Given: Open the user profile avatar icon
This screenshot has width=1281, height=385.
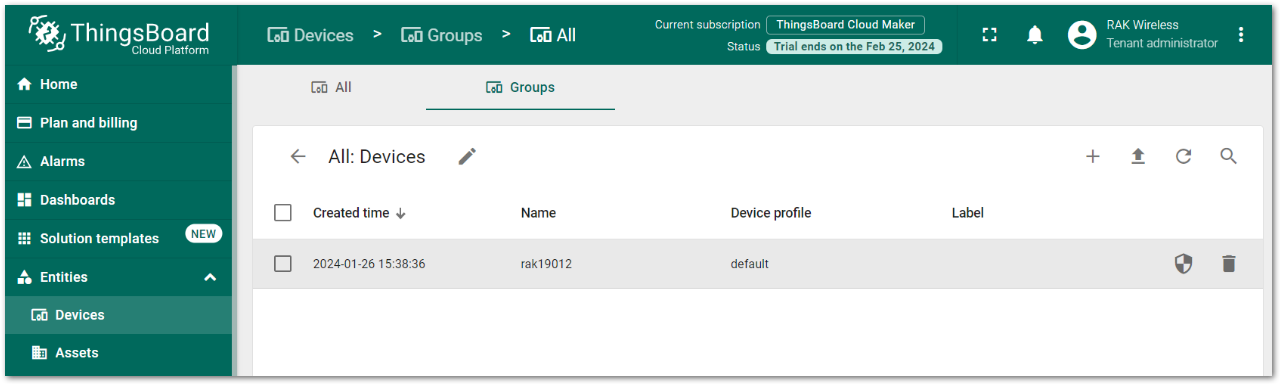Looking at the screenshot, I should pos(1082,35).
